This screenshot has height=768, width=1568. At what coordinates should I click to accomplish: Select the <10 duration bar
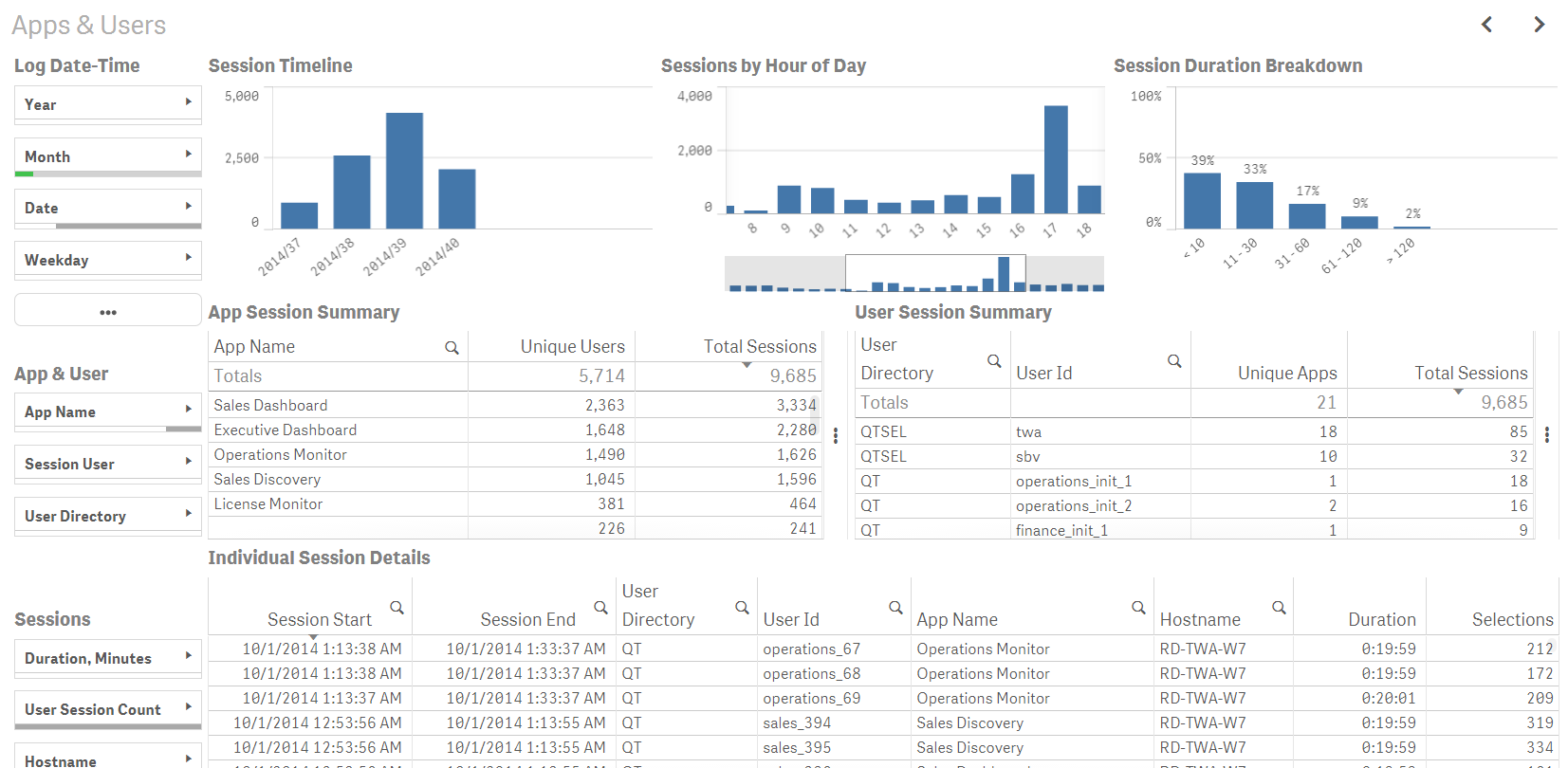click(x=1203, y=201)
